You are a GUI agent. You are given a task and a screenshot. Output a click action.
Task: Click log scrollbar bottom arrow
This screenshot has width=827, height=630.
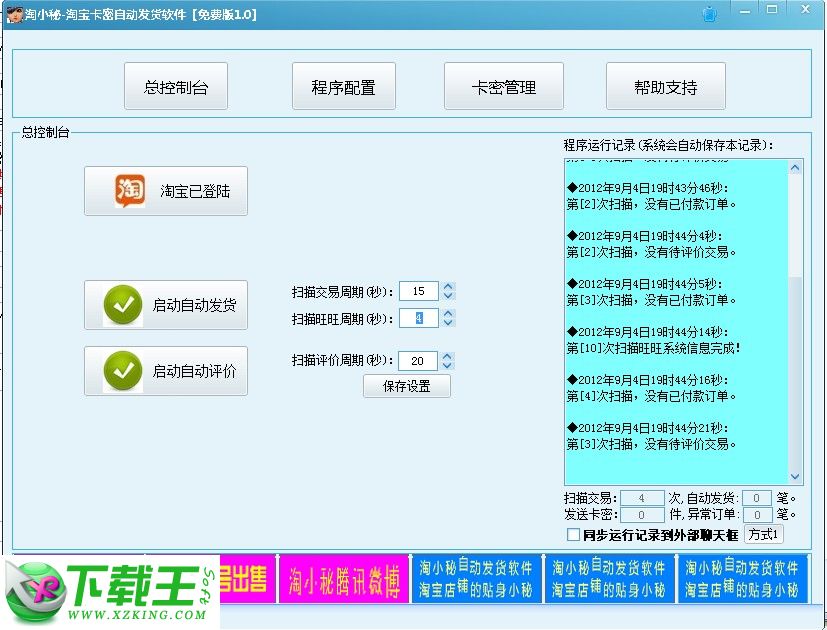(795, 476)
